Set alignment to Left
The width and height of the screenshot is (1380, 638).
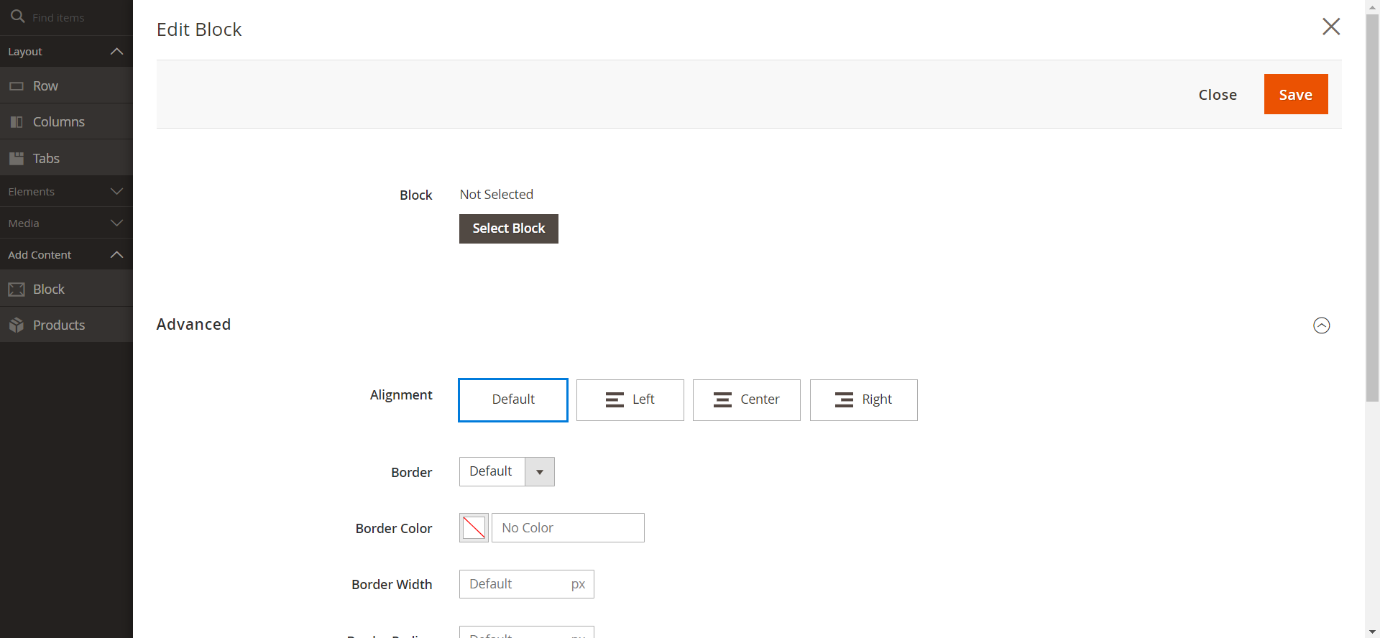pyautogui.click(x=630, y=400)
